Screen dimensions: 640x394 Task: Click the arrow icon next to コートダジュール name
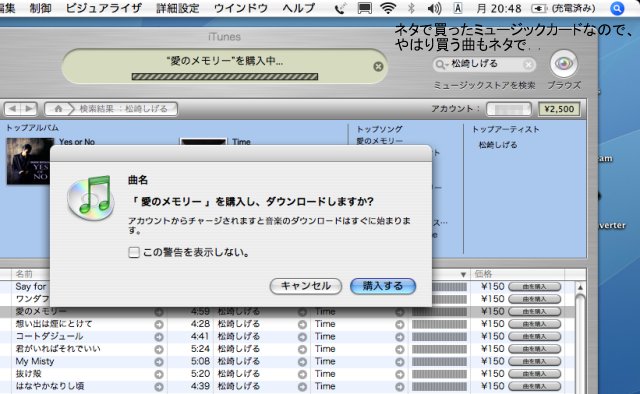click(159, 337)
